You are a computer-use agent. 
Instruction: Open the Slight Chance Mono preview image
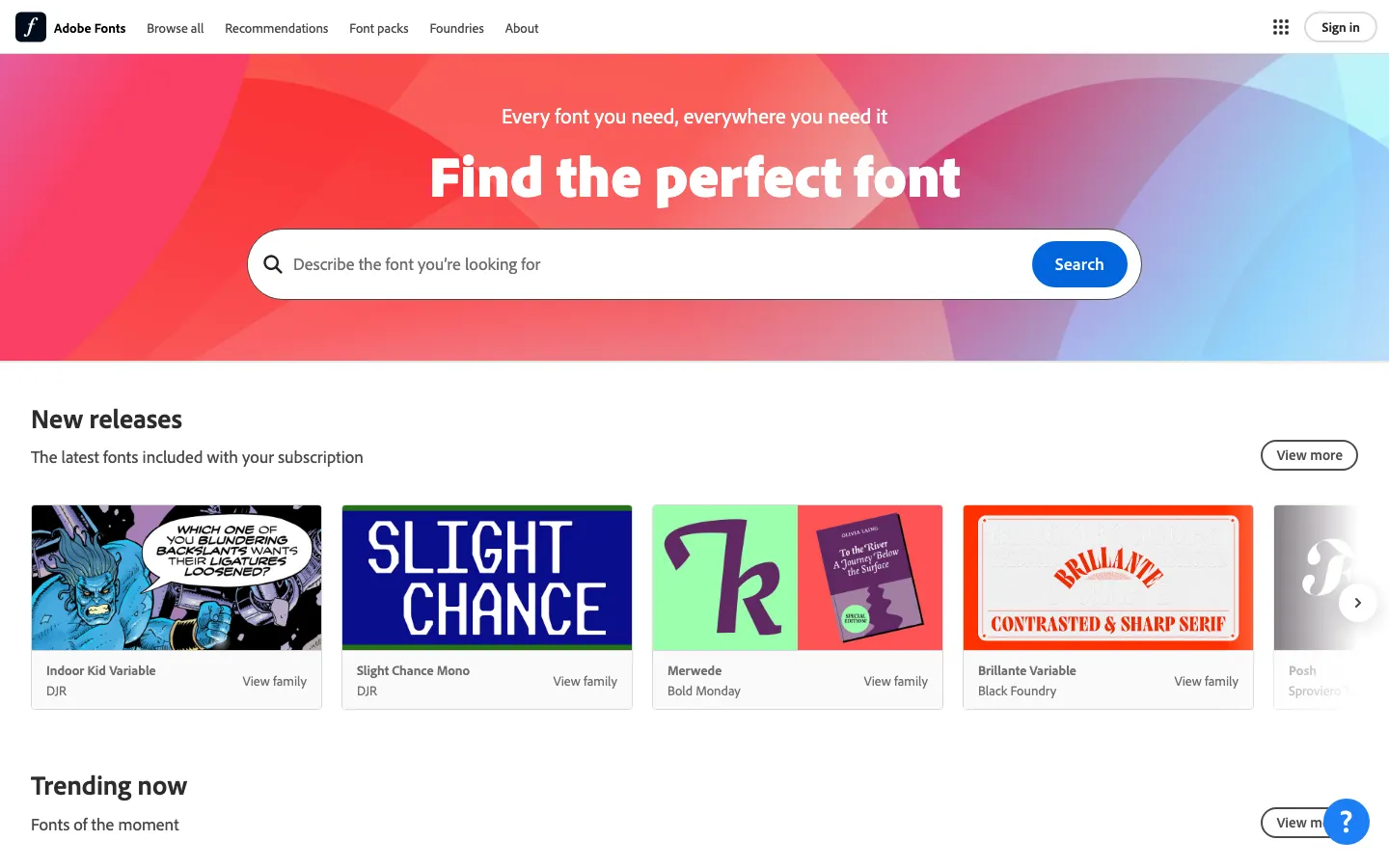click(x=487, y=578)
